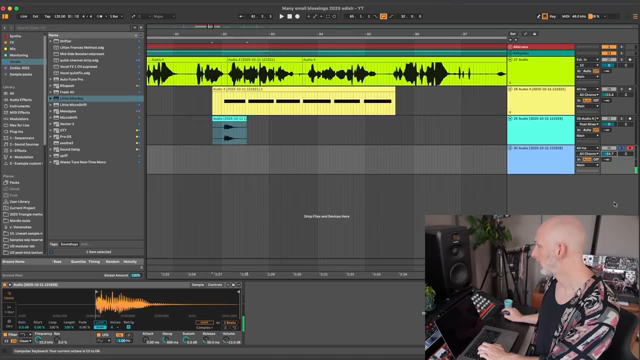
Task: Click the Arrangement Record button
Action: pos(297,16)
